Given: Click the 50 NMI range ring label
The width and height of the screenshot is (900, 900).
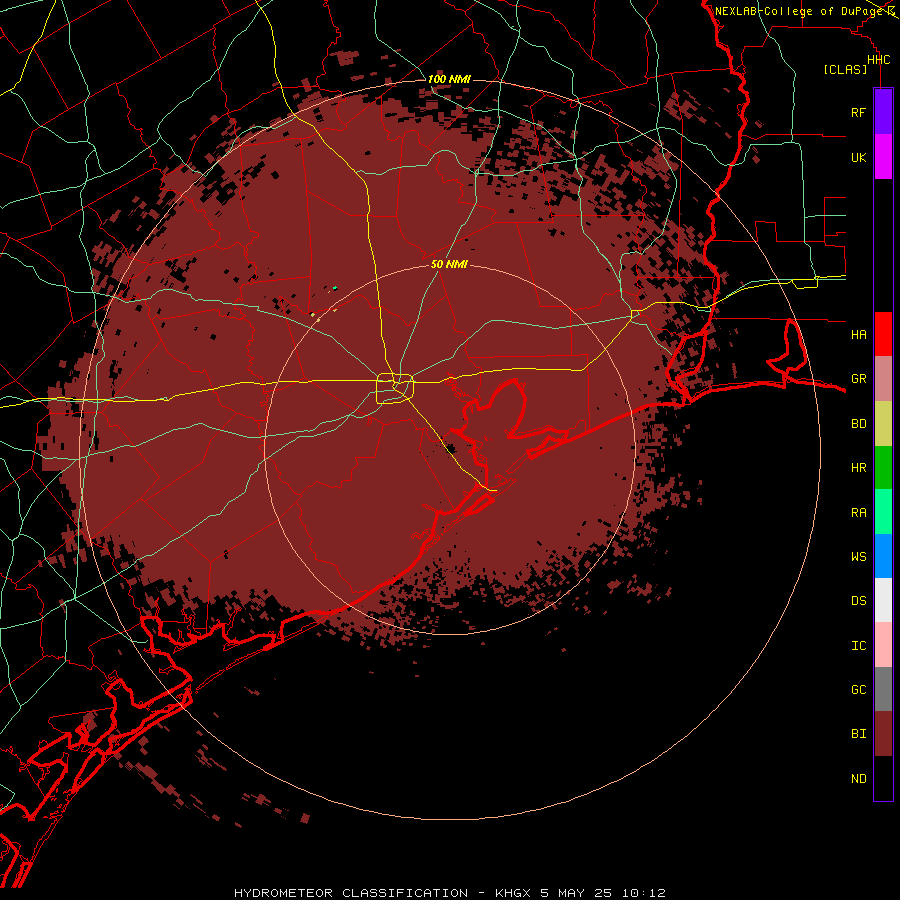Looking at the screenshot, I should [449, 265].
